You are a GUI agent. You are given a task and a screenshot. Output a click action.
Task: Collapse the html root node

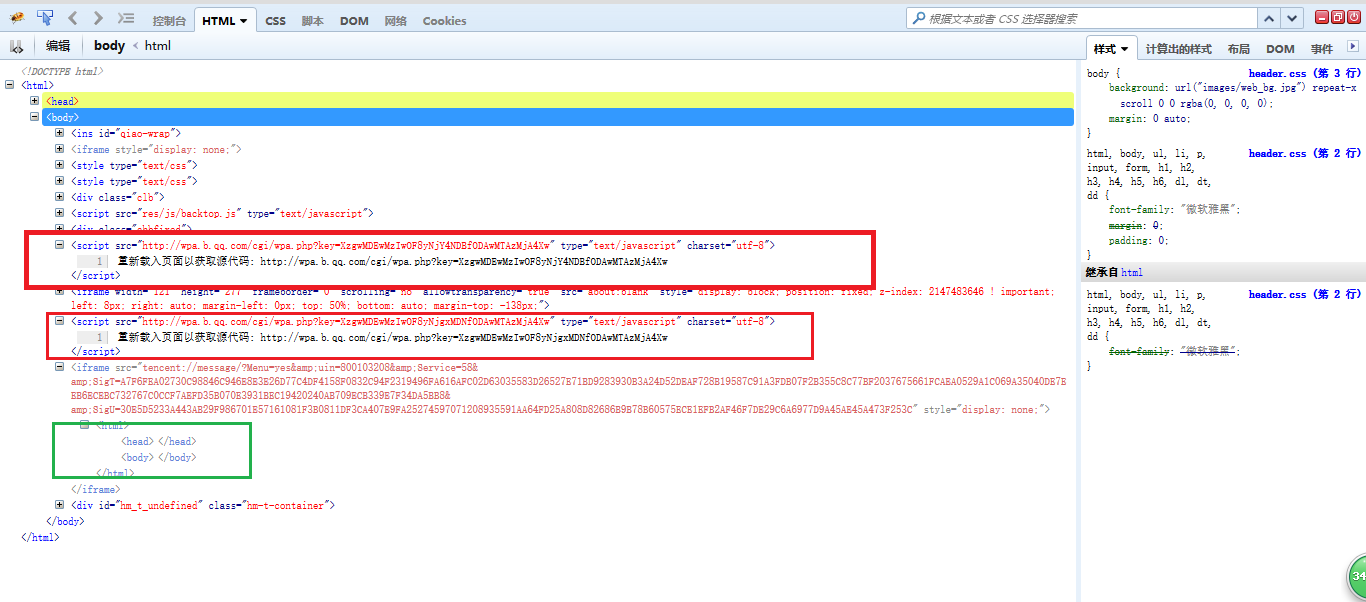(10, 85)
